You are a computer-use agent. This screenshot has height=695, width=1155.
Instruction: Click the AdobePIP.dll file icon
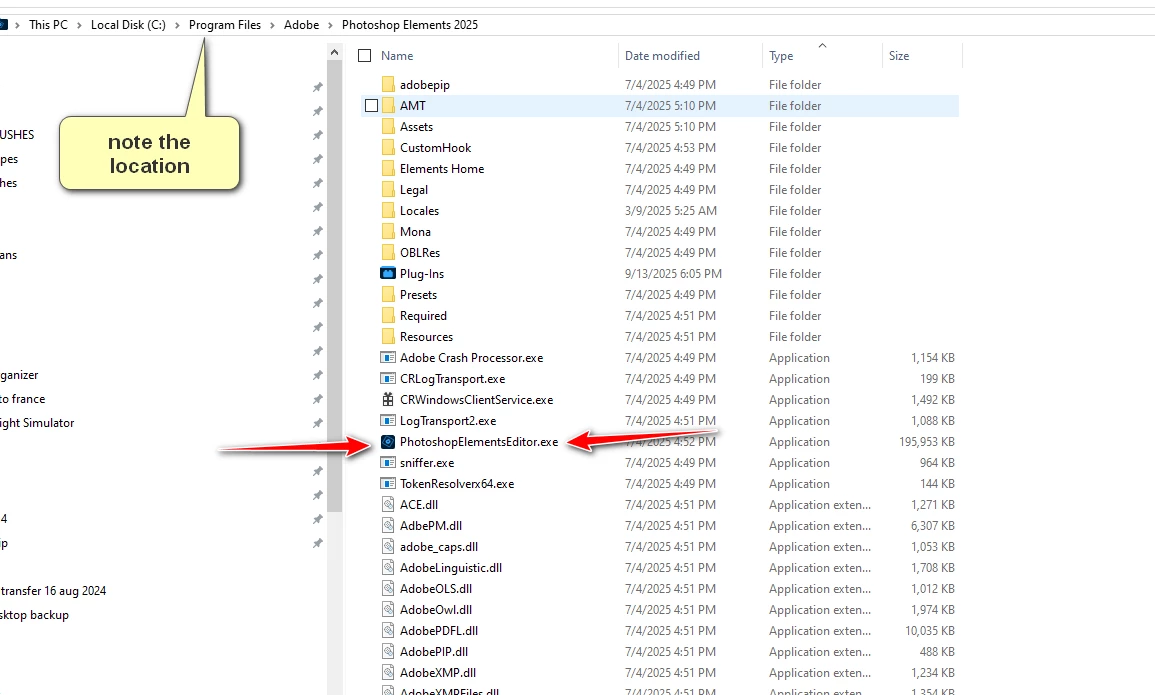(x=388, y=652)
